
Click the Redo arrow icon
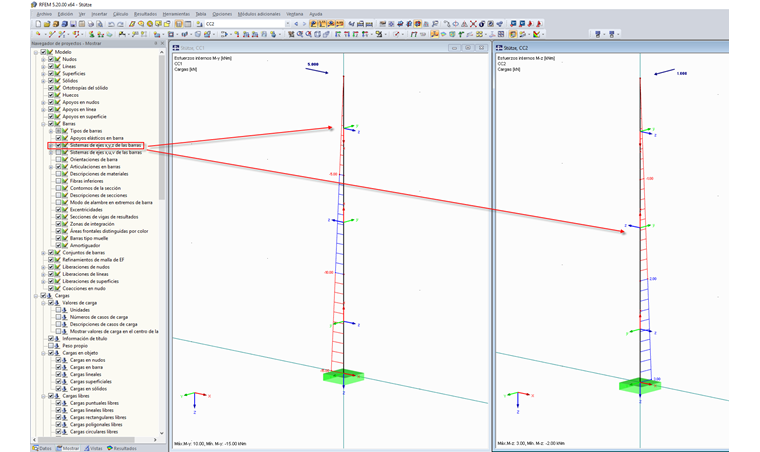point(120,24)
